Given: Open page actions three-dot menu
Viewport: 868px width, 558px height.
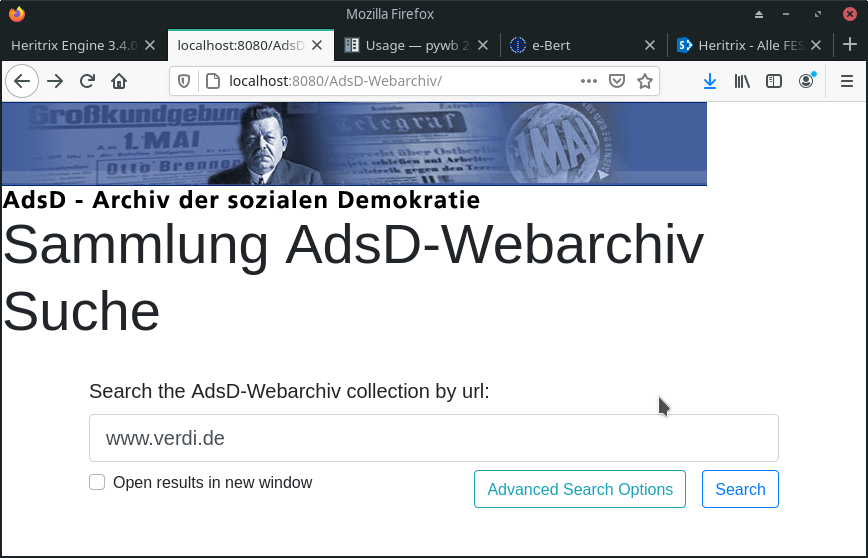Looking at the screenshot, I should pyautogui.click(x=588, y=81).
